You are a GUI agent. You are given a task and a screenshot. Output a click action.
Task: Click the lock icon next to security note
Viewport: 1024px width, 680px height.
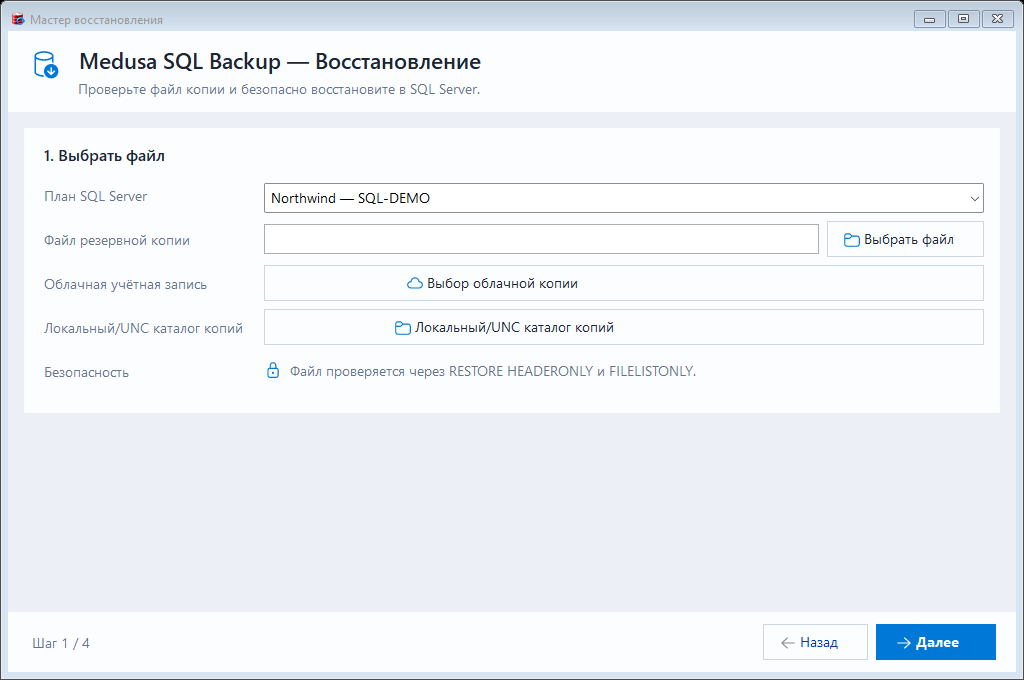[x=273, y=370]
